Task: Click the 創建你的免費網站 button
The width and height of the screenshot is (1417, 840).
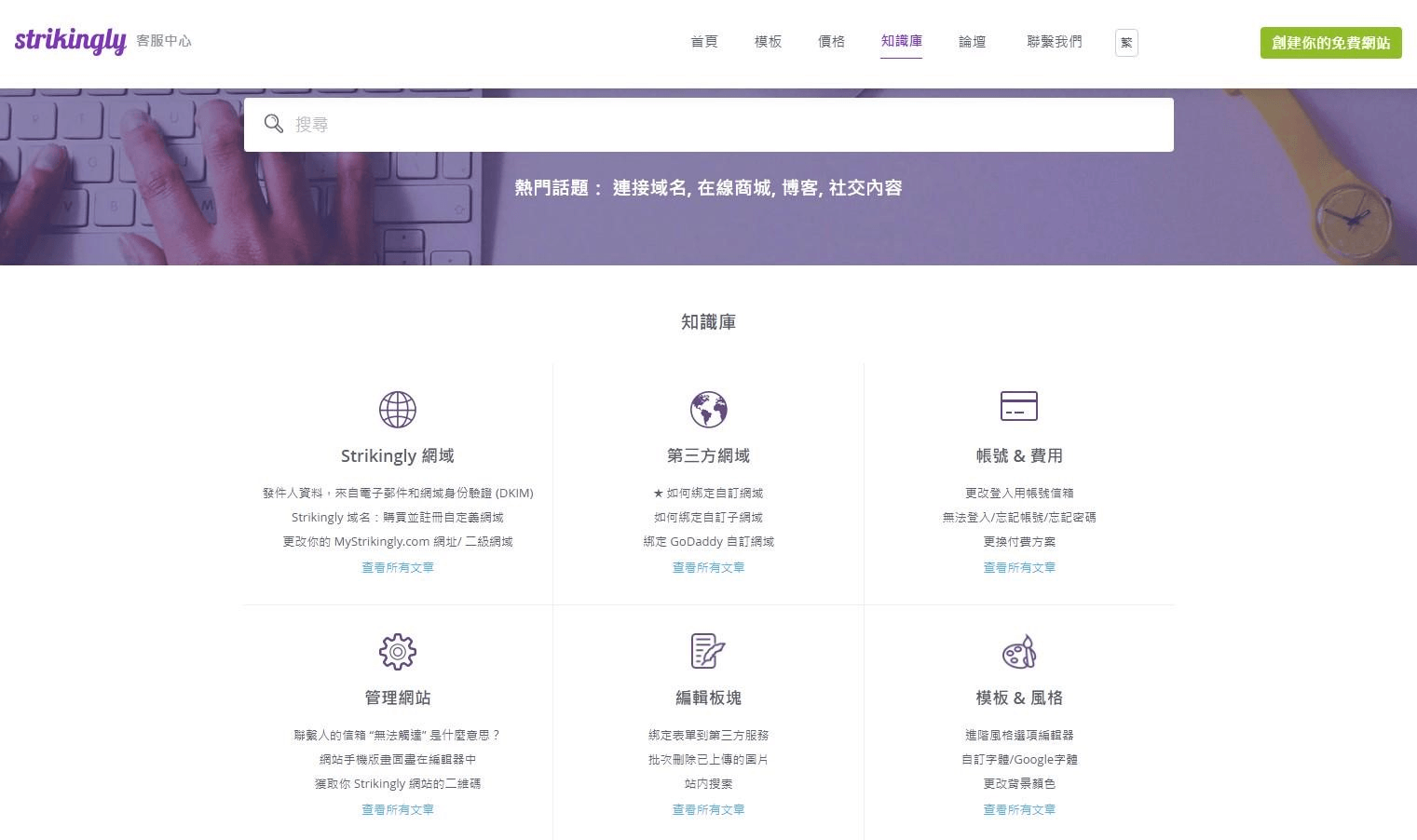Action: point(1330,42)
